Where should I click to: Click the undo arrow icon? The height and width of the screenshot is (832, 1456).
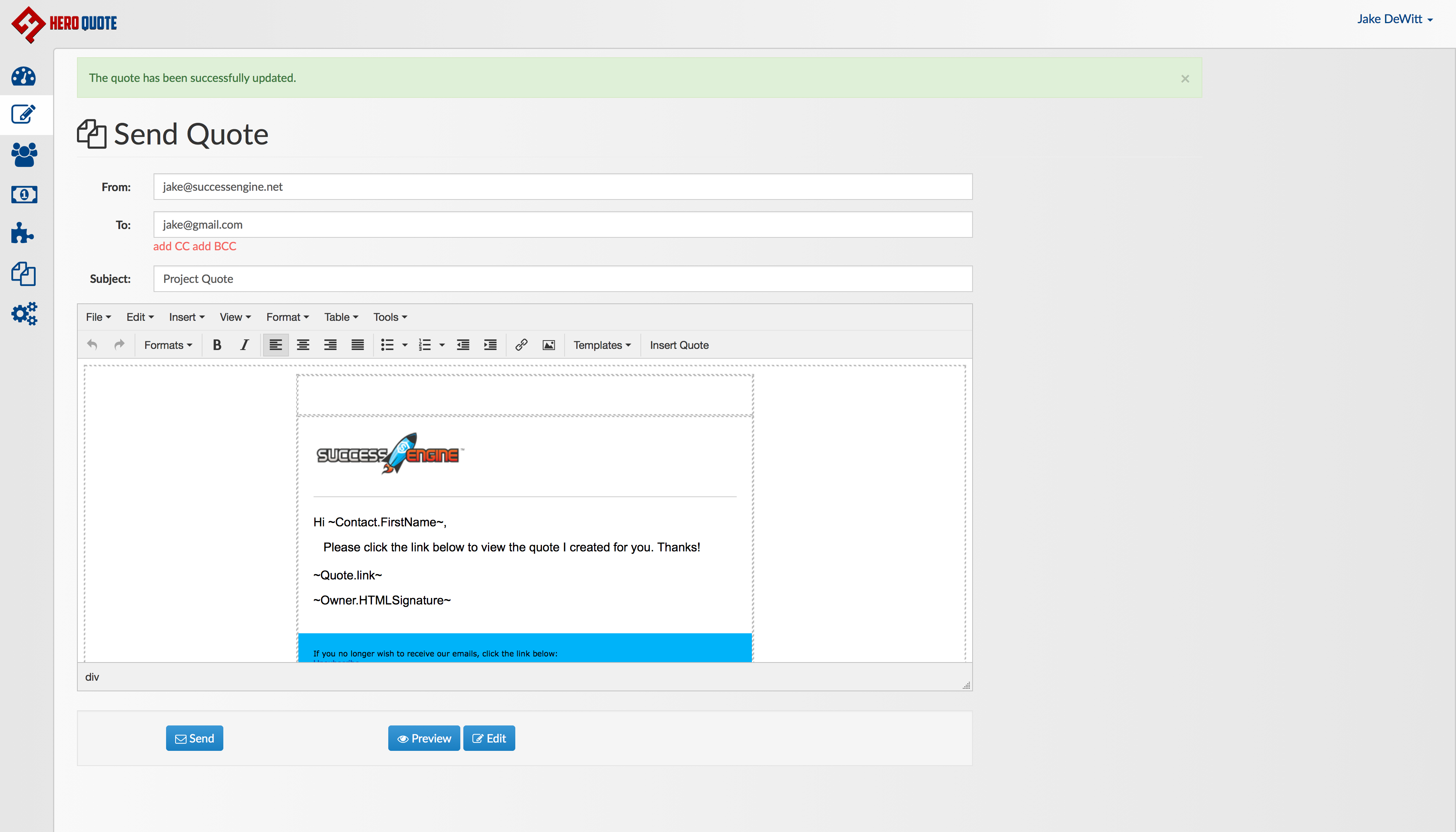point(92,345)
